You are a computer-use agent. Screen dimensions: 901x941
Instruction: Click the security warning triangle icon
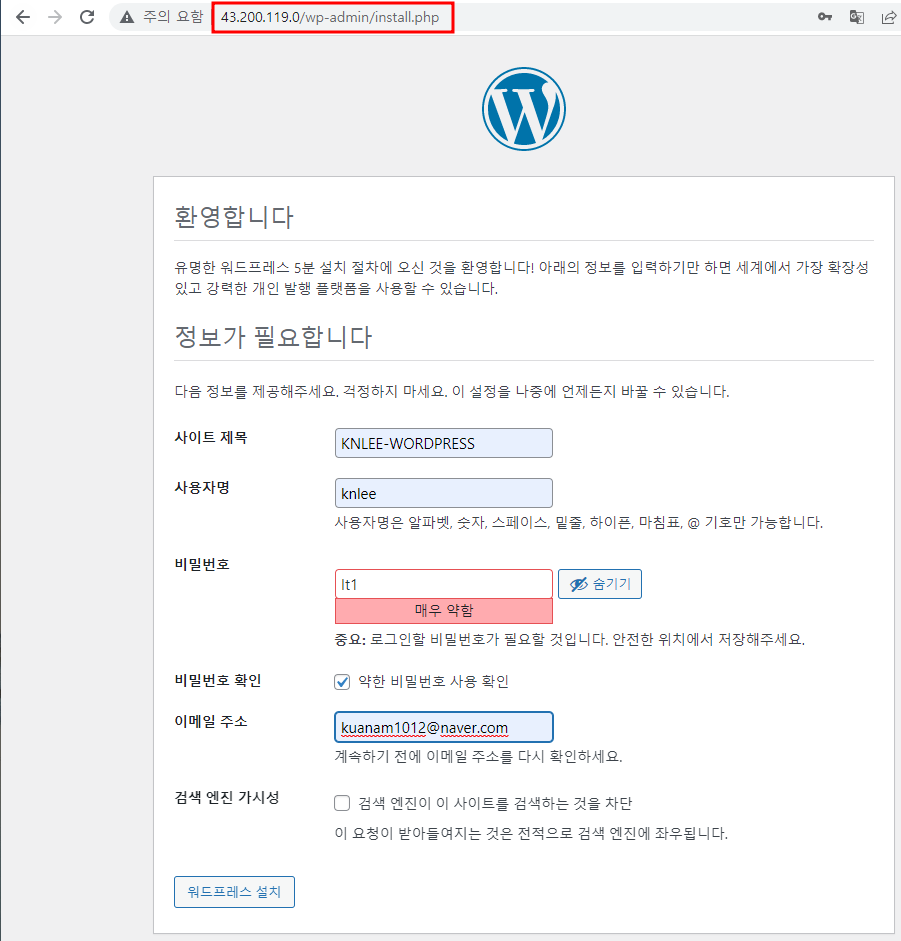pyautogui.click(x=127, y=17)
